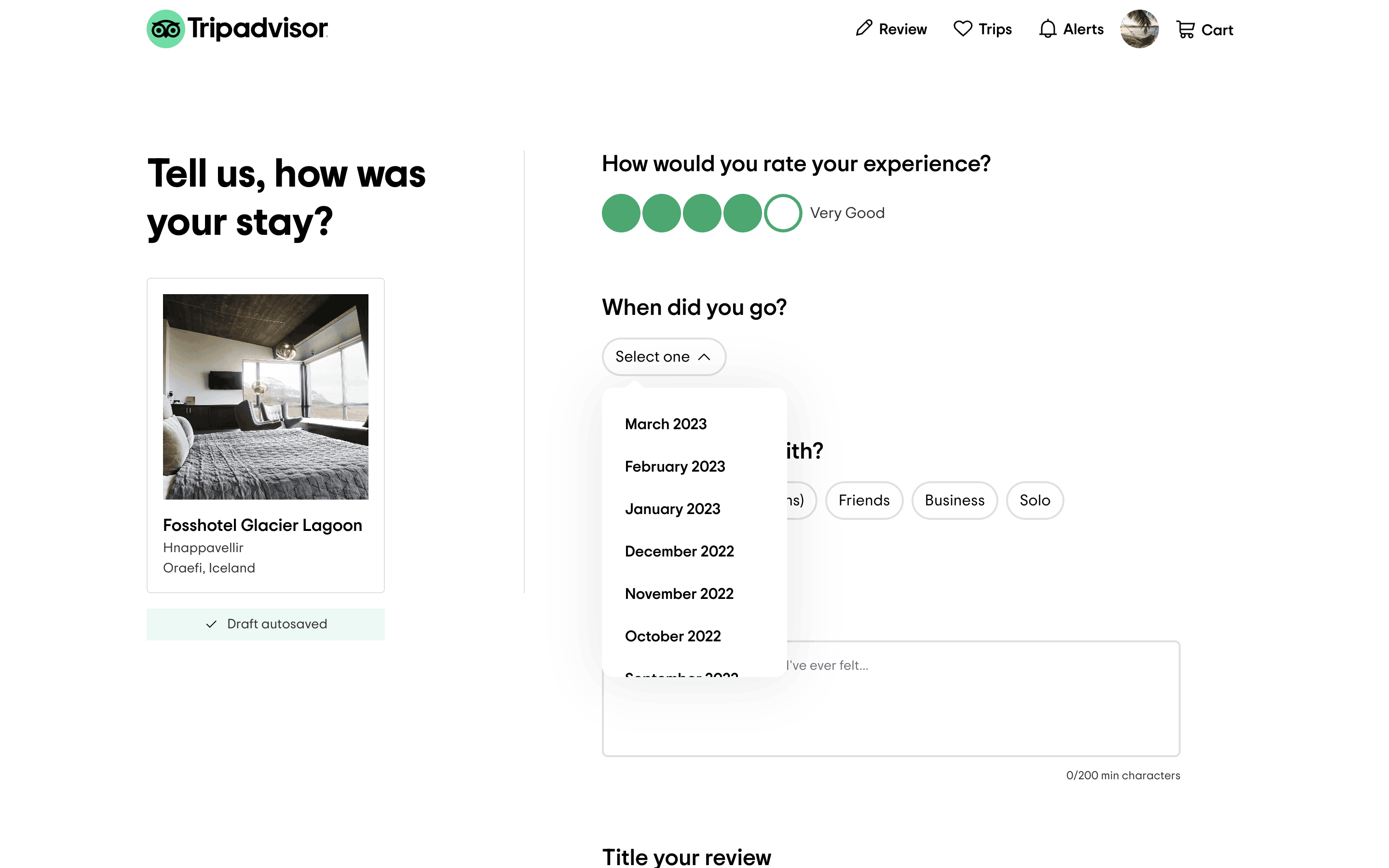The image size is (1389, 868).
Task: Toggle the Solo companion chip
Action: (x=1035, y=500)
